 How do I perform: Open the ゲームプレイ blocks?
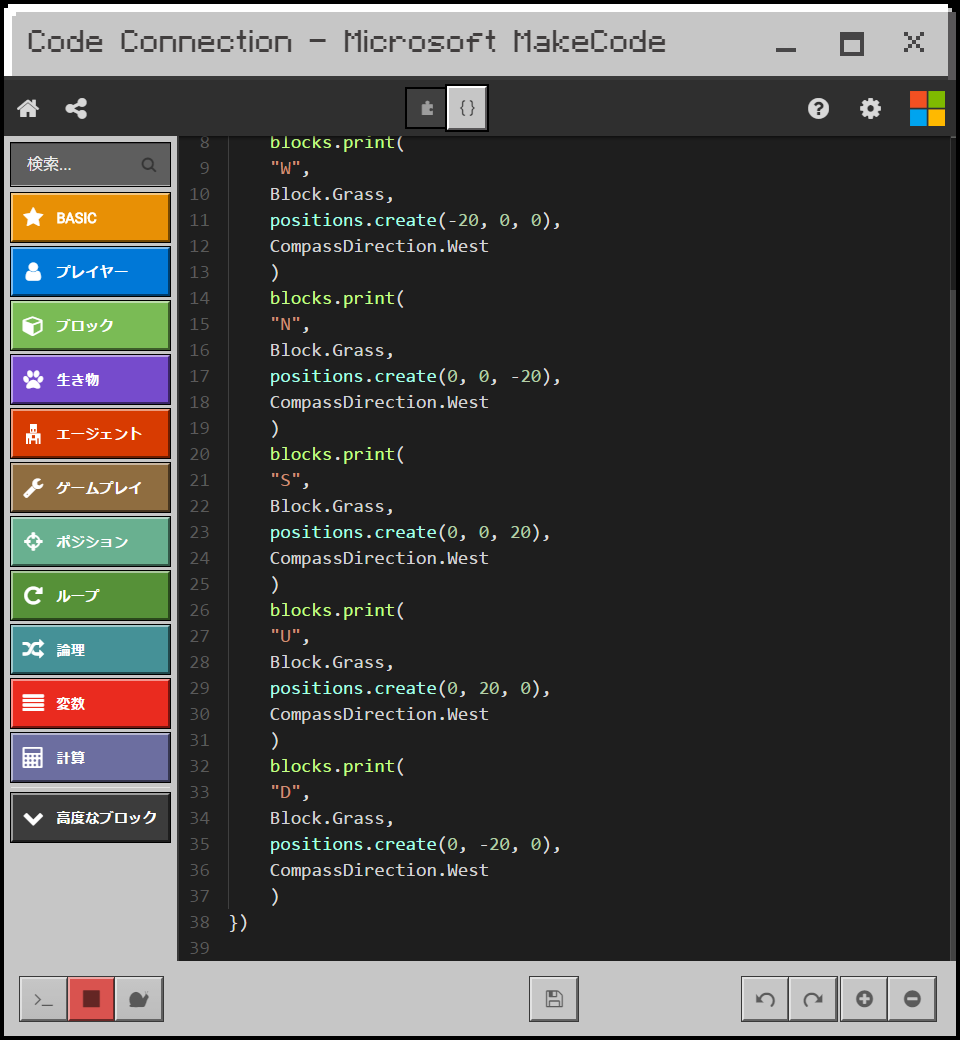coord(90,487)
